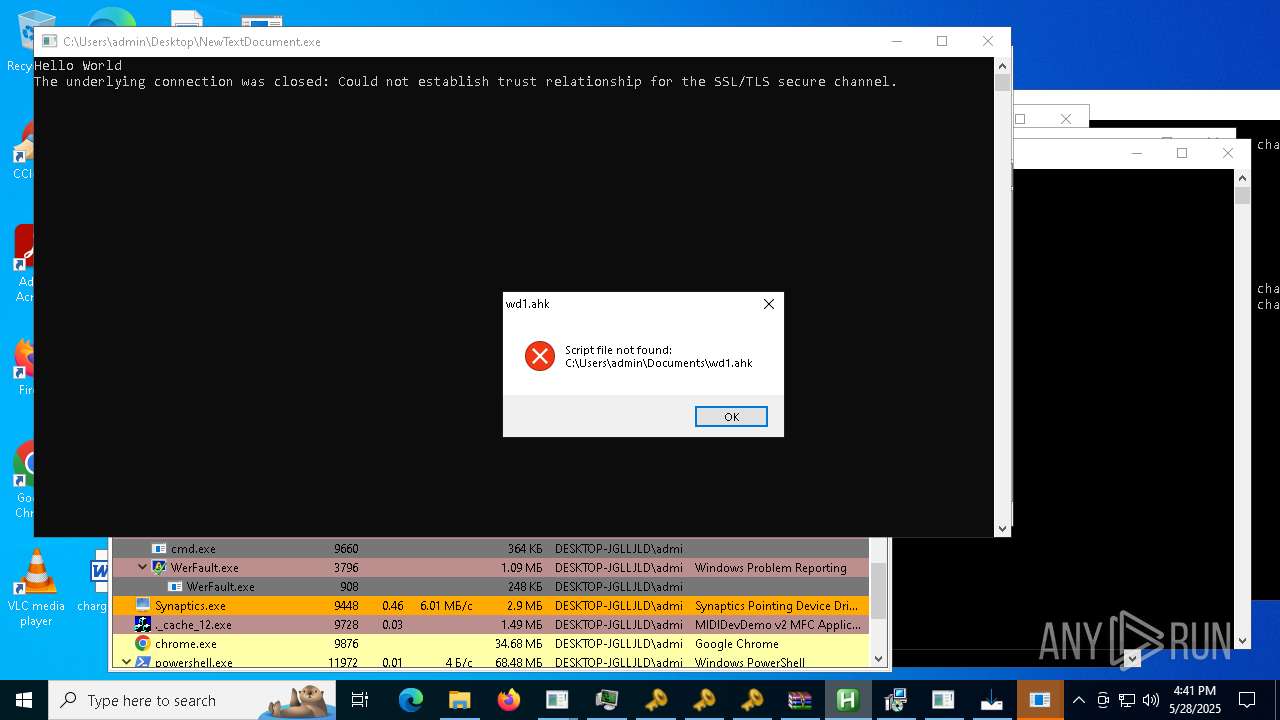Select the ._cache_12.exe process row
1280x720 pixels.
point(490,625)
